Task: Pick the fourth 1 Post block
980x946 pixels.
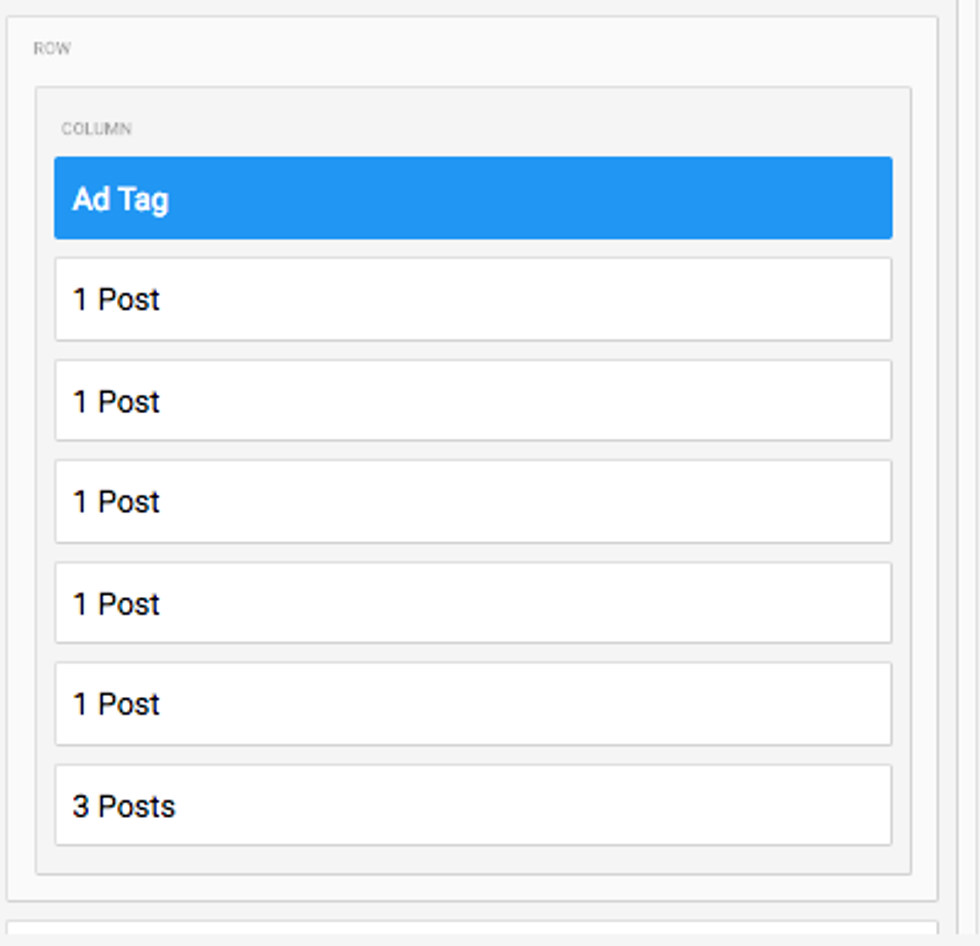Action: [x=473, y=603]
